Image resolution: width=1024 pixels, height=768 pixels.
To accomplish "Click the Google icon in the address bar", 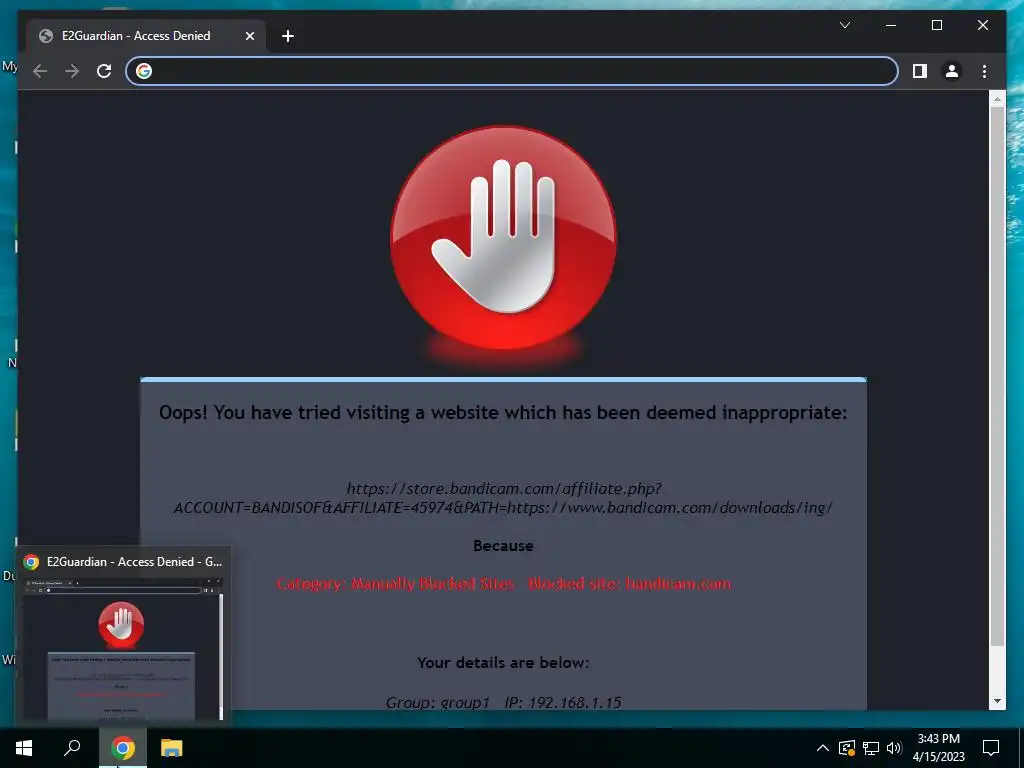I will coord(144,71).
